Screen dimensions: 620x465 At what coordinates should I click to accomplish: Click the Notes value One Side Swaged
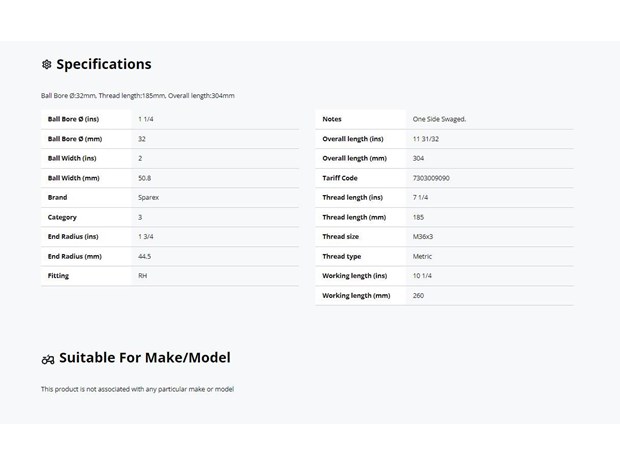pos(439,119)
